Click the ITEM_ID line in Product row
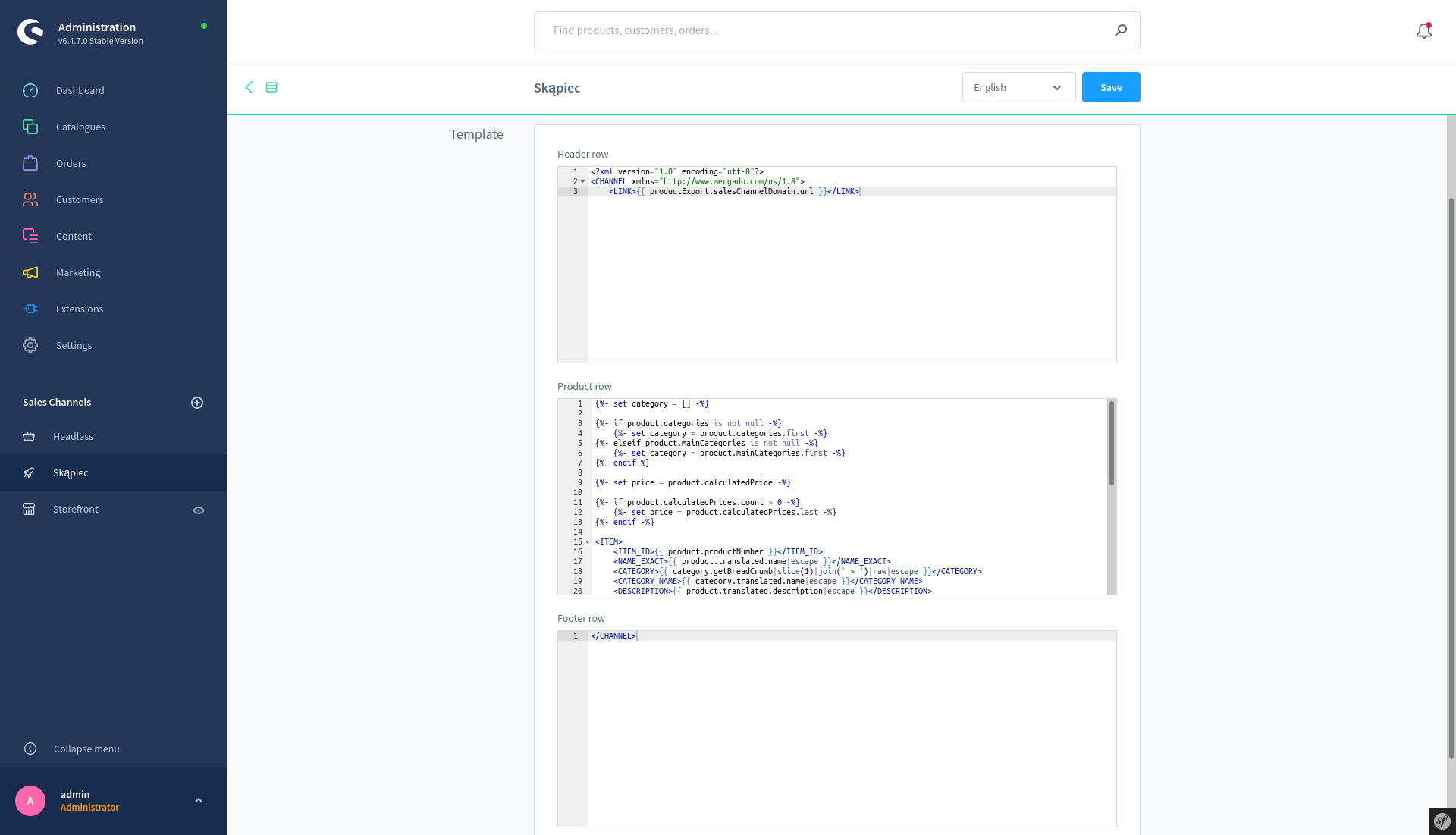 (x=717, y=552)
